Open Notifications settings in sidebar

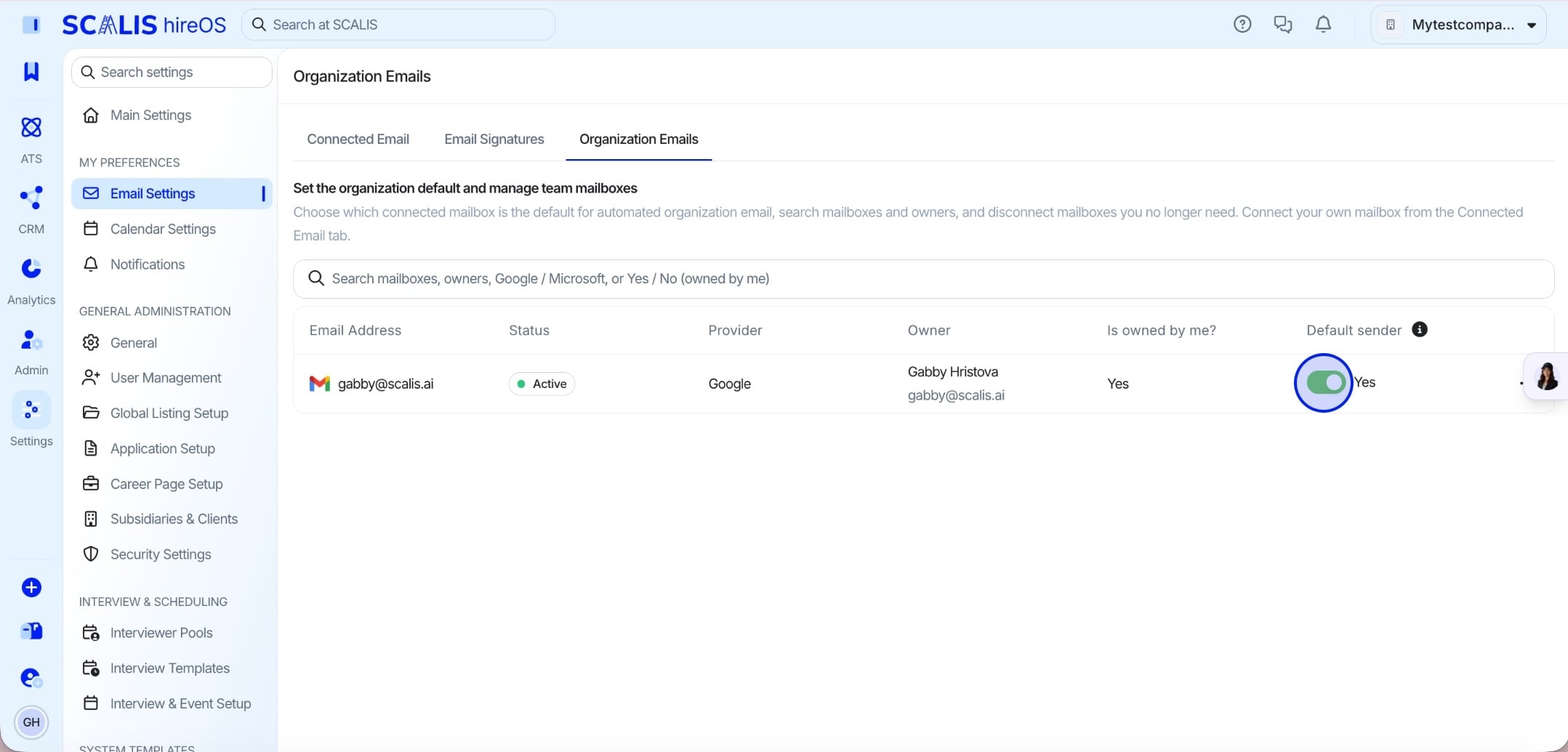pos(148,264)
